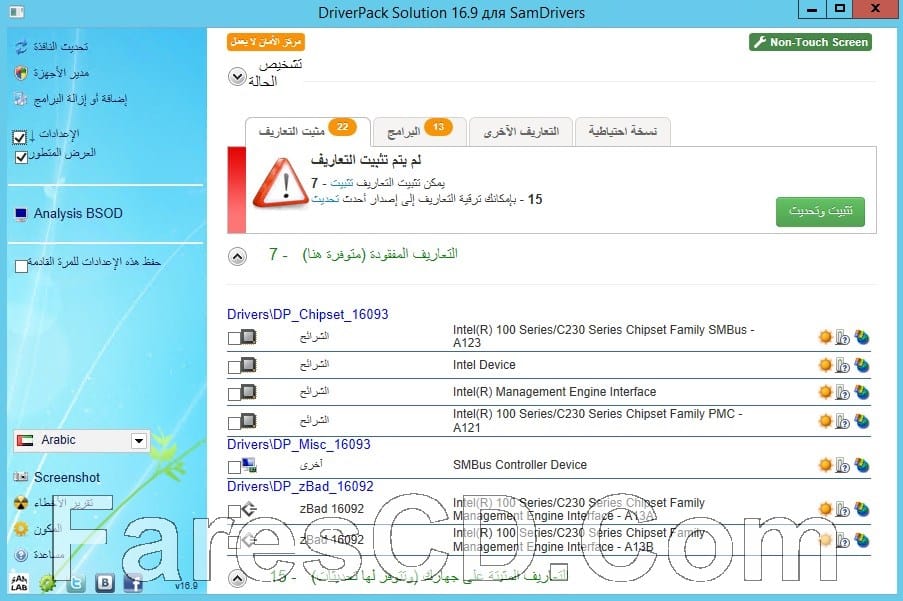Click sun icon for SMBus Controller Device

825,465
